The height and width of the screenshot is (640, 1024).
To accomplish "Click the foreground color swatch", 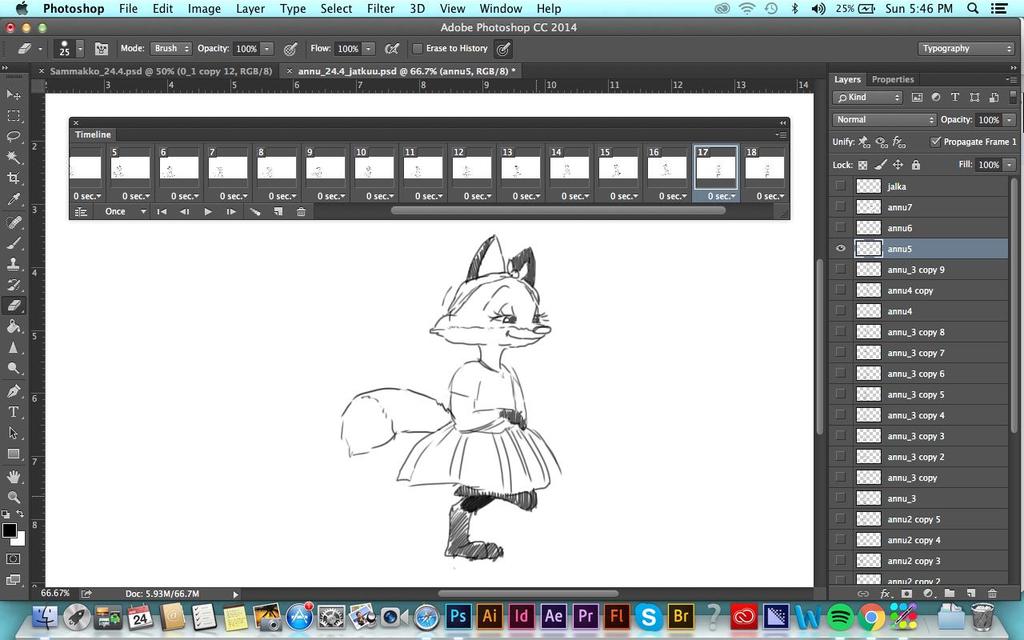I will [9, 530].
